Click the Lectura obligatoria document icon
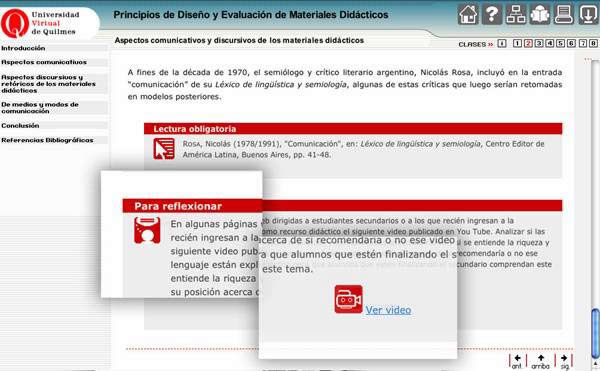600x371 pixels. [164, 149]
